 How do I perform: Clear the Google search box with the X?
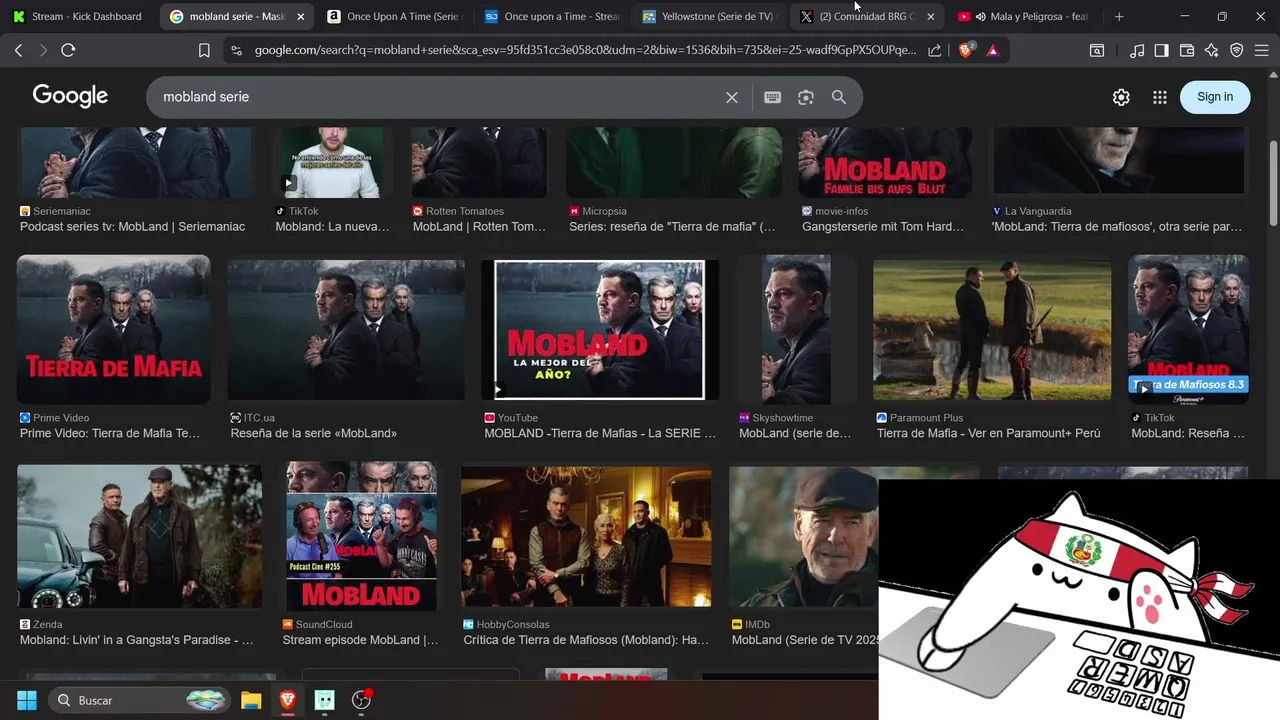pyautogui.click(x=732, y=97)
